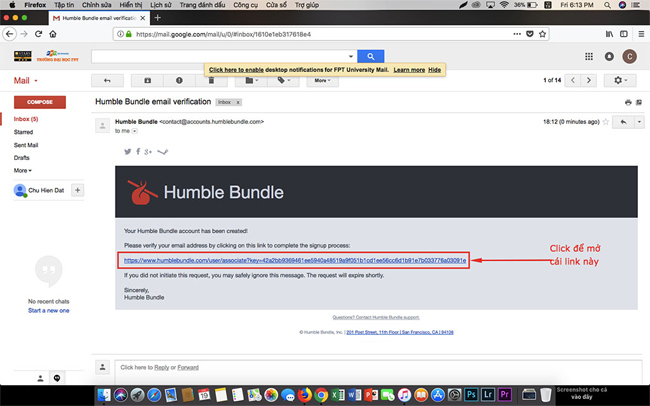This screenshot has width=650, height=406.
Task: Click Humble Bundle verification URL link
Action: [295, 260]
